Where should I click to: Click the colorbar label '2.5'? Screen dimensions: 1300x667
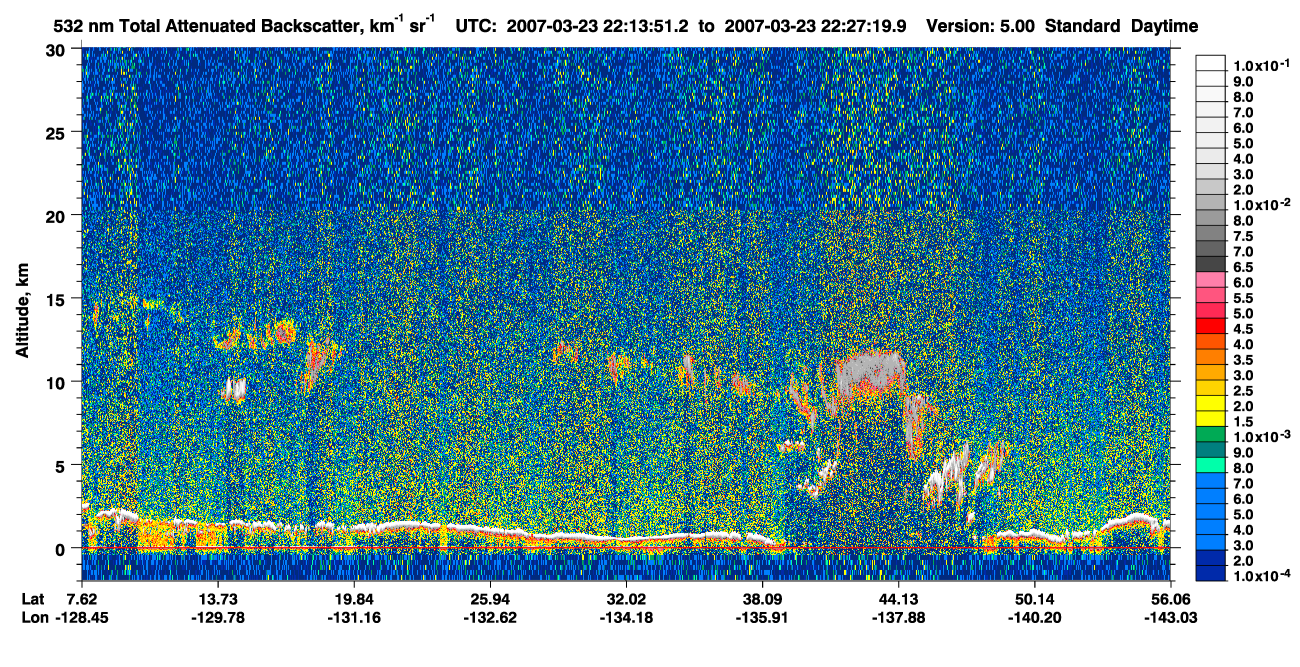point(1244,391)
